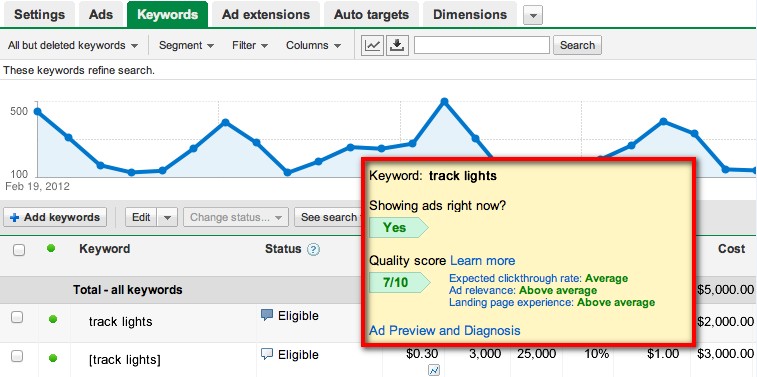
Task: Select all keywords header checkbox
Action: pos(18,250)
